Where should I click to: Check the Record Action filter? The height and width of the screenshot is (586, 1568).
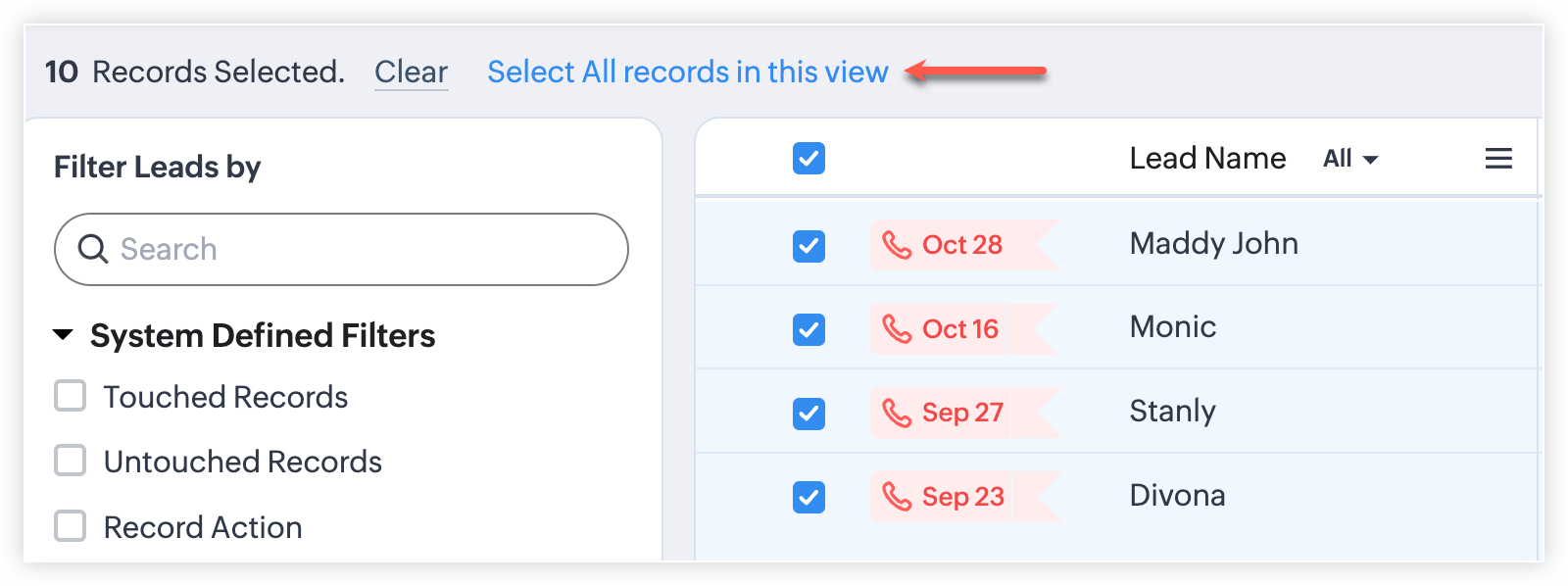71,526
